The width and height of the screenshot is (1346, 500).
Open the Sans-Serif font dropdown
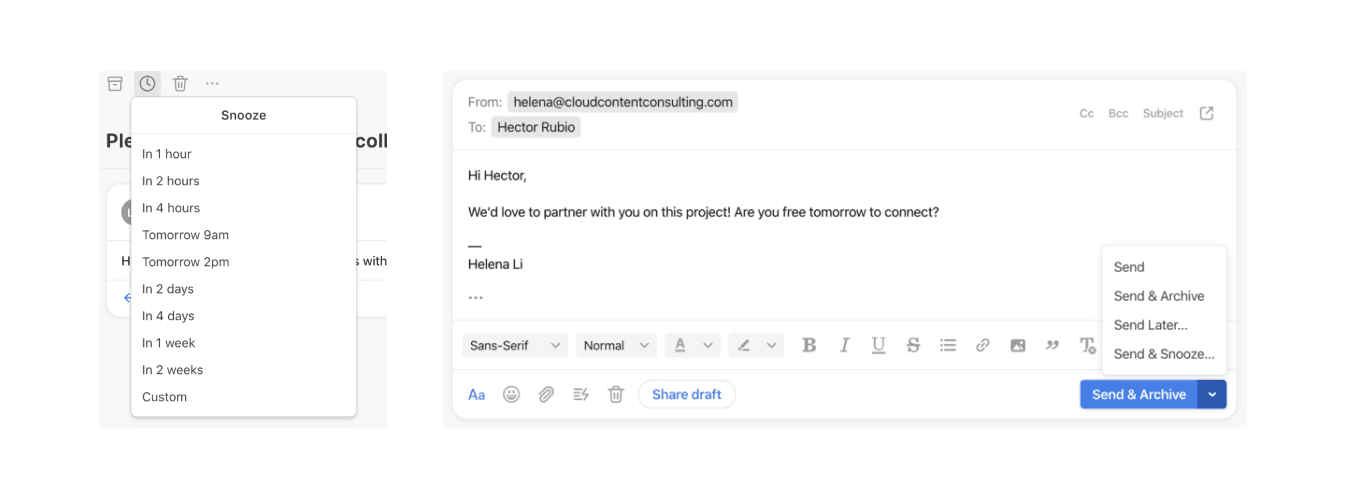515,345
